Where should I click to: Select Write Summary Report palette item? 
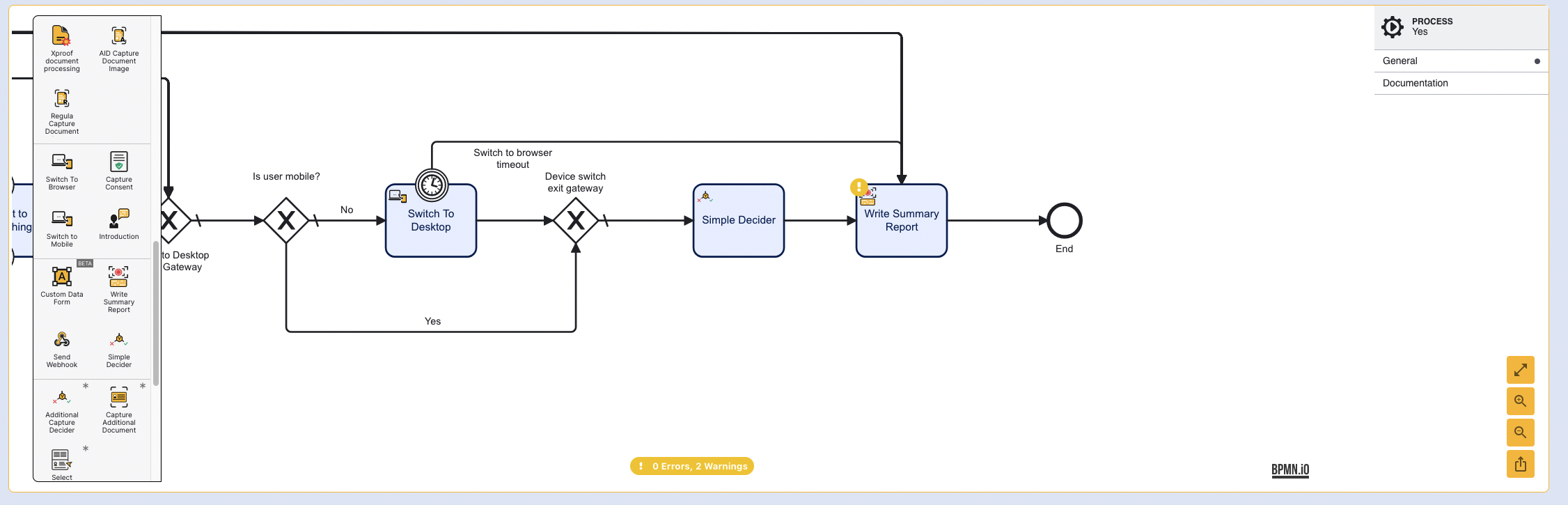pyautogui.click(x=119, y=289)
